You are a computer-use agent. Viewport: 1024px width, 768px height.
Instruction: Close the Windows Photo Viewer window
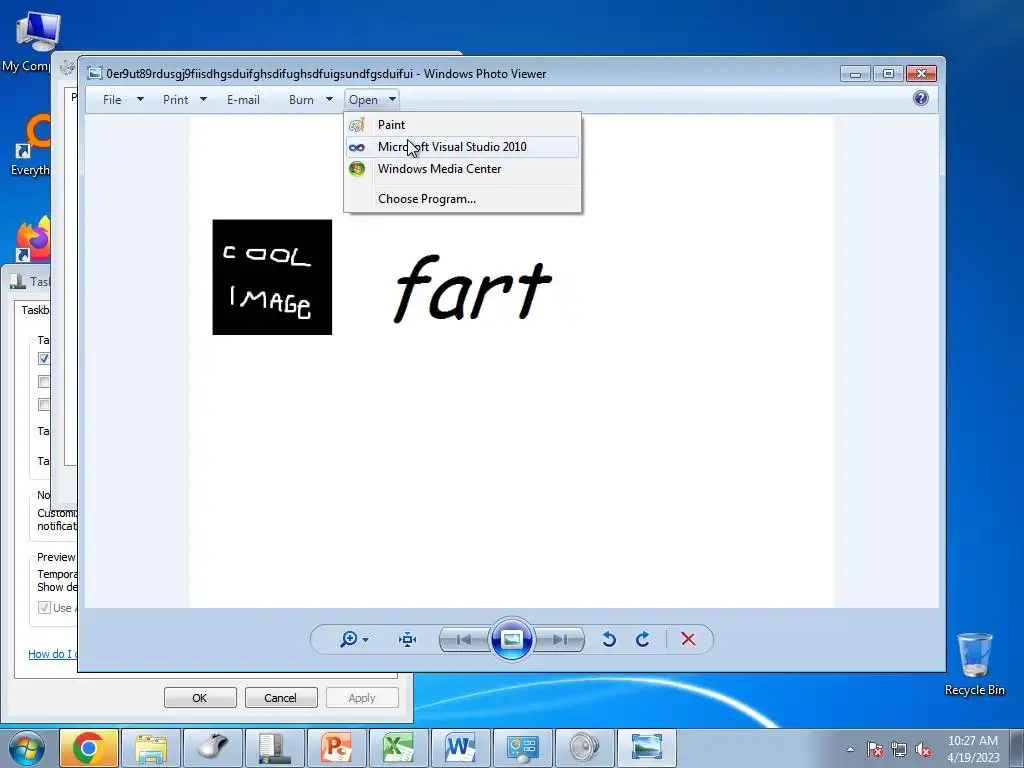tap(921, 73)
